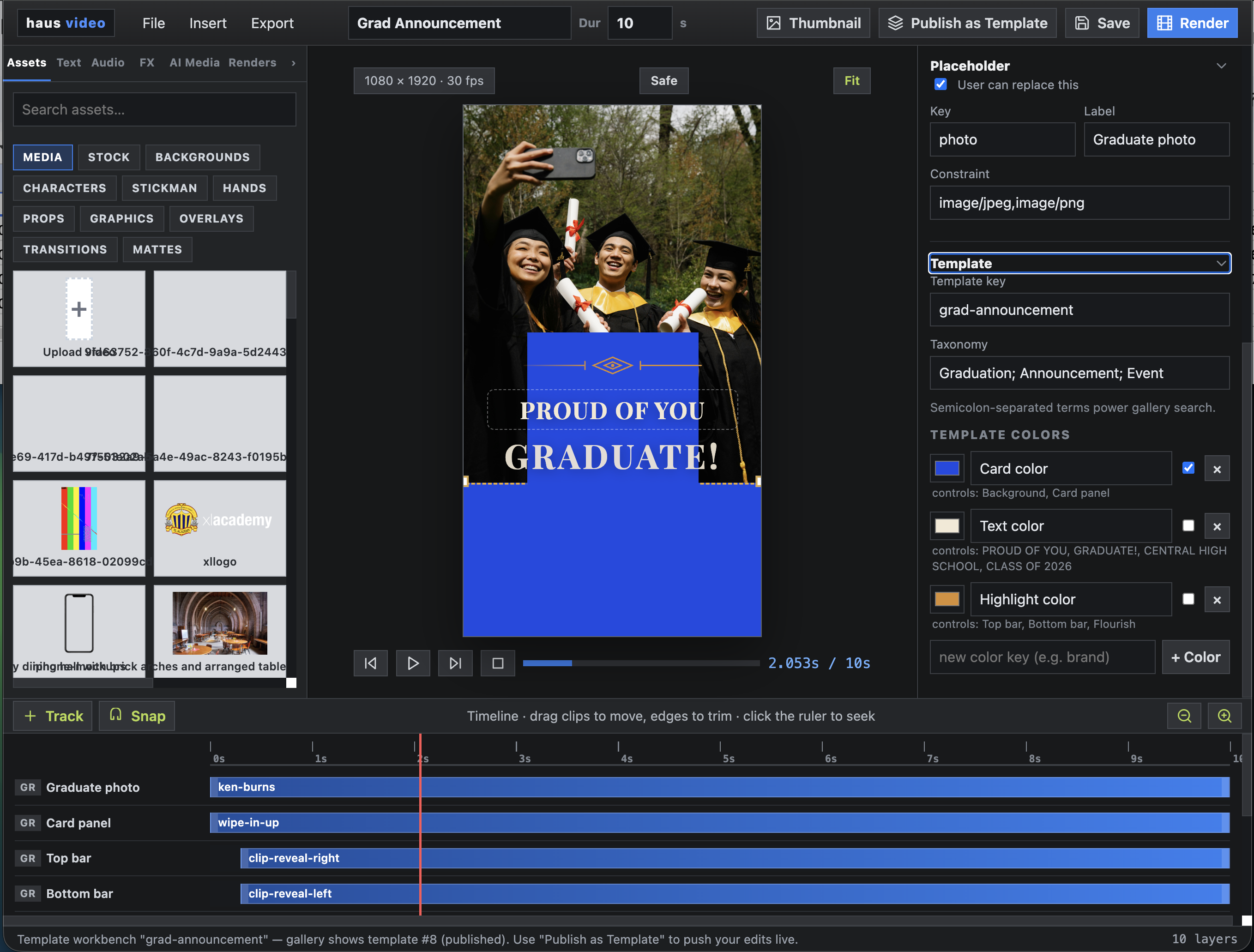Select the wipe-in-up clip on timeline

tap(719, 822)
